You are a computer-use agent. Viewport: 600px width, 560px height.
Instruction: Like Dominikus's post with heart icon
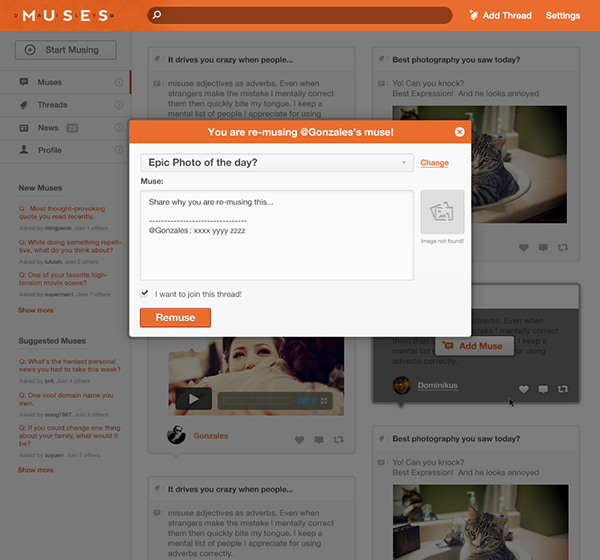tap(523, 389)
